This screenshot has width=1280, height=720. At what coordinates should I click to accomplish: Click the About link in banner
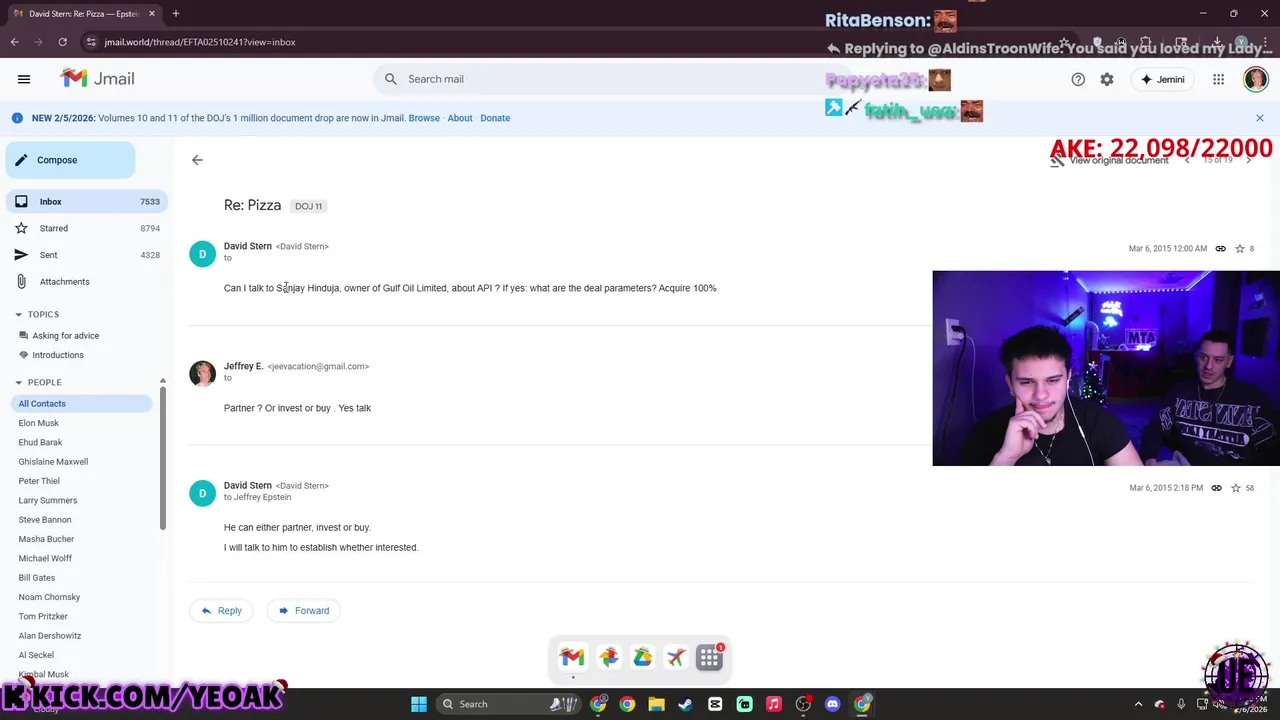click(460, 118)
